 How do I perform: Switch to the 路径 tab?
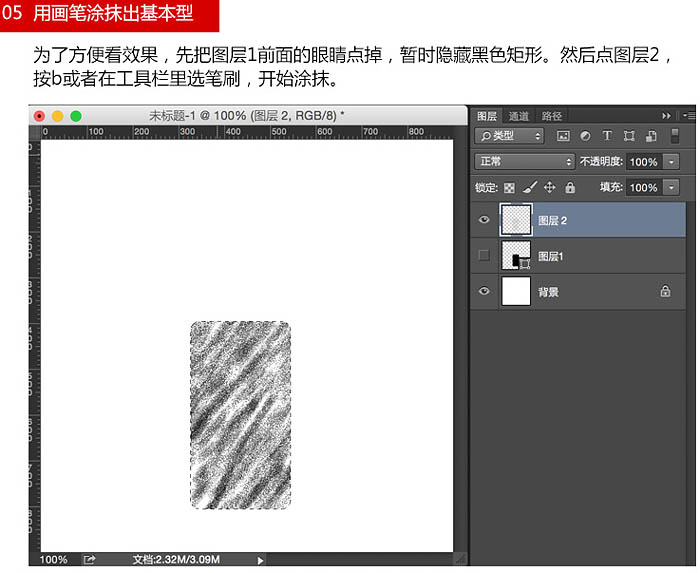552,116
